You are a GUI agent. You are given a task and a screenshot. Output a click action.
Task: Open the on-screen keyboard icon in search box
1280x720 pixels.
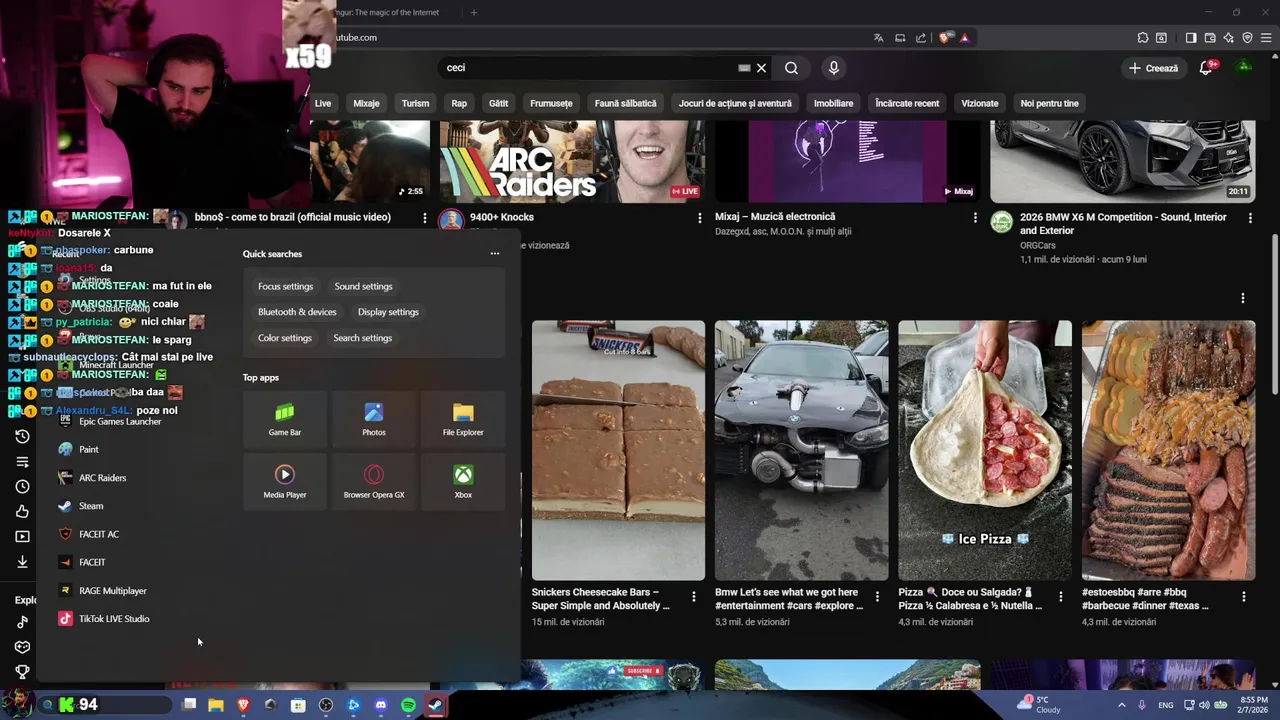click(744, 68)
